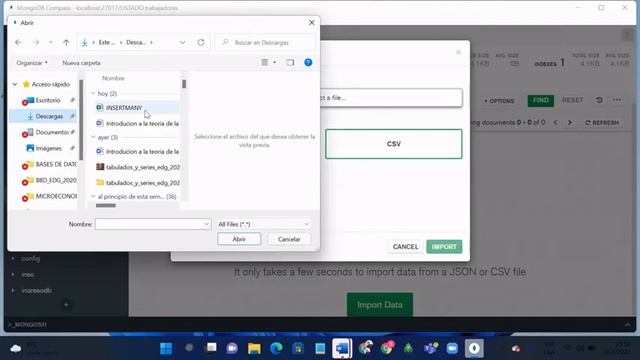Image resolution: width=640 pixels, height=360 pixels.
Task: Click the file list vertical scrollbar
Action: [184, 84]
